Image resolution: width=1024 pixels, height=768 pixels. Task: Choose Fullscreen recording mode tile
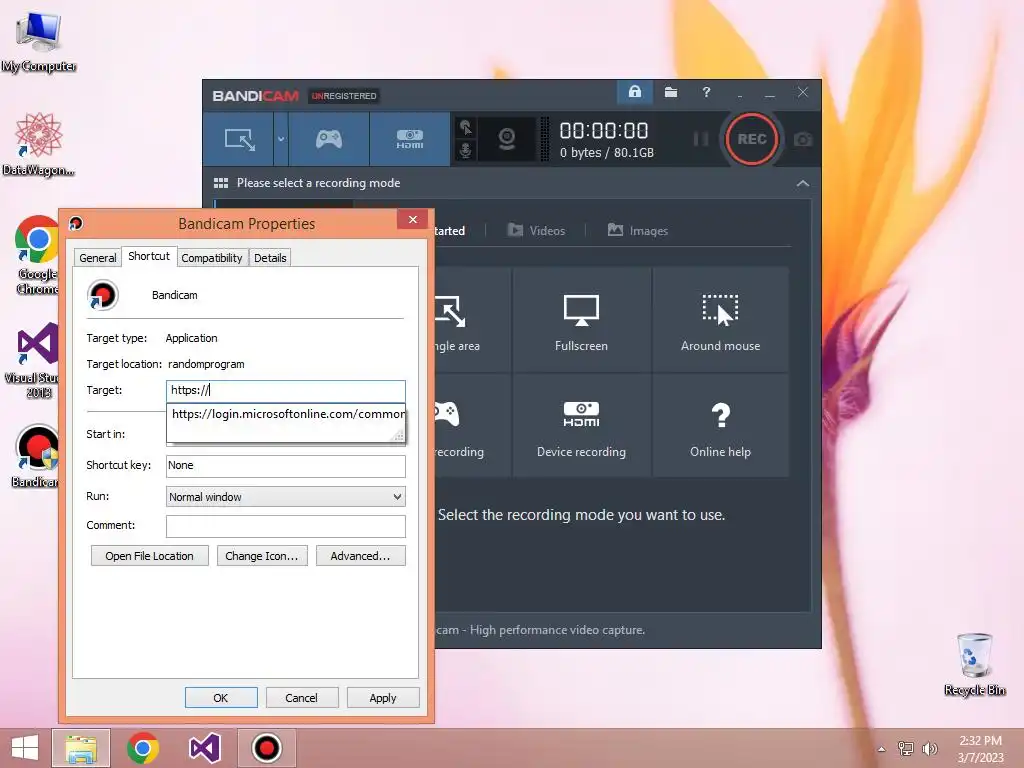tap(581, 320)
